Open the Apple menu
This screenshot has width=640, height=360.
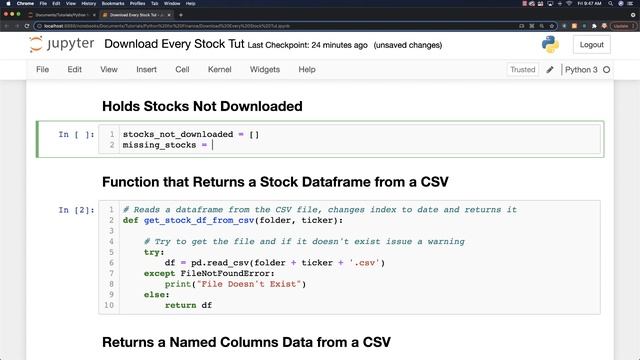(x=8, y=3)
